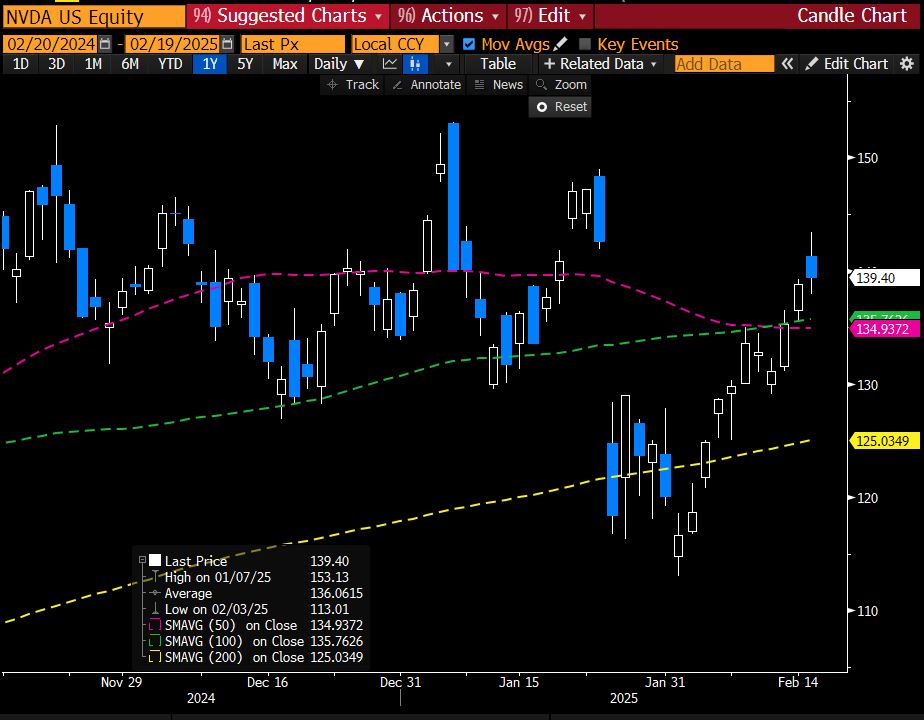Click the 'Low on 02/03/25' legend row

pos(216,609)
